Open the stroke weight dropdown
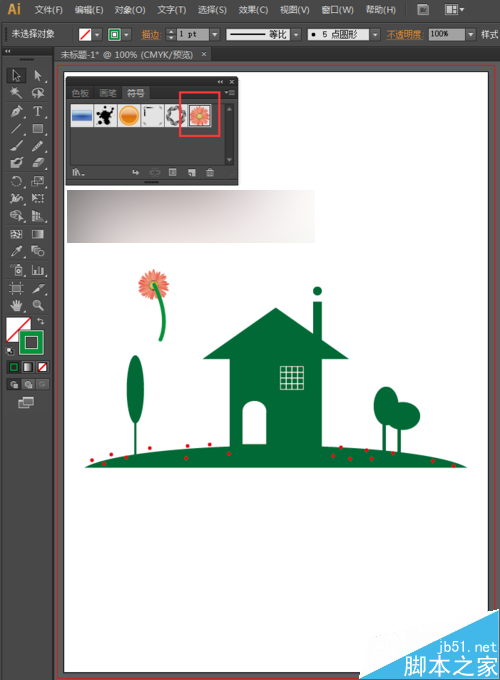 pos(215,34)
